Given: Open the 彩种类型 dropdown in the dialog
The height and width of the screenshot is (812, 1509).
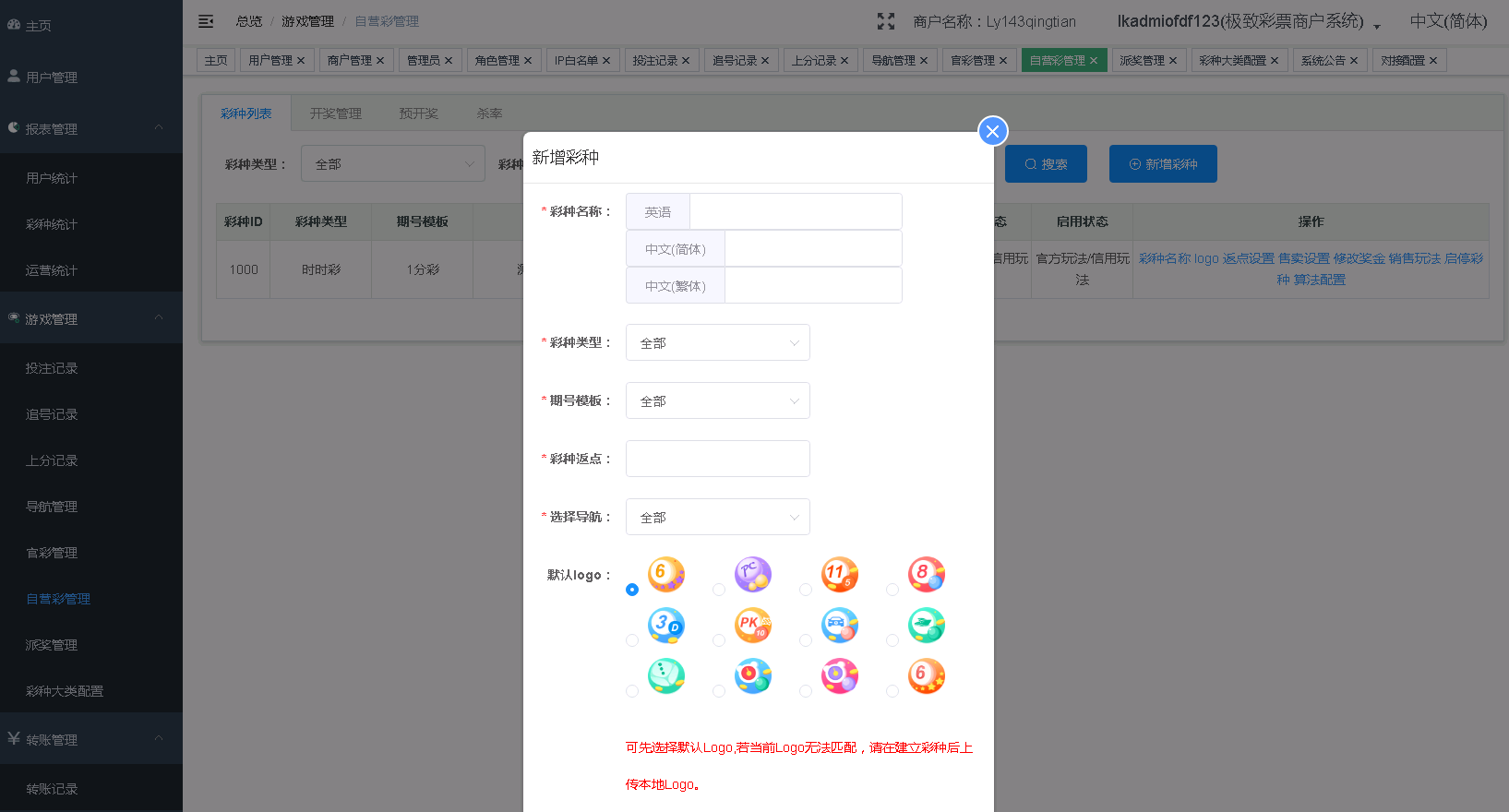Looking at the screenshot, I should [717, 342].
